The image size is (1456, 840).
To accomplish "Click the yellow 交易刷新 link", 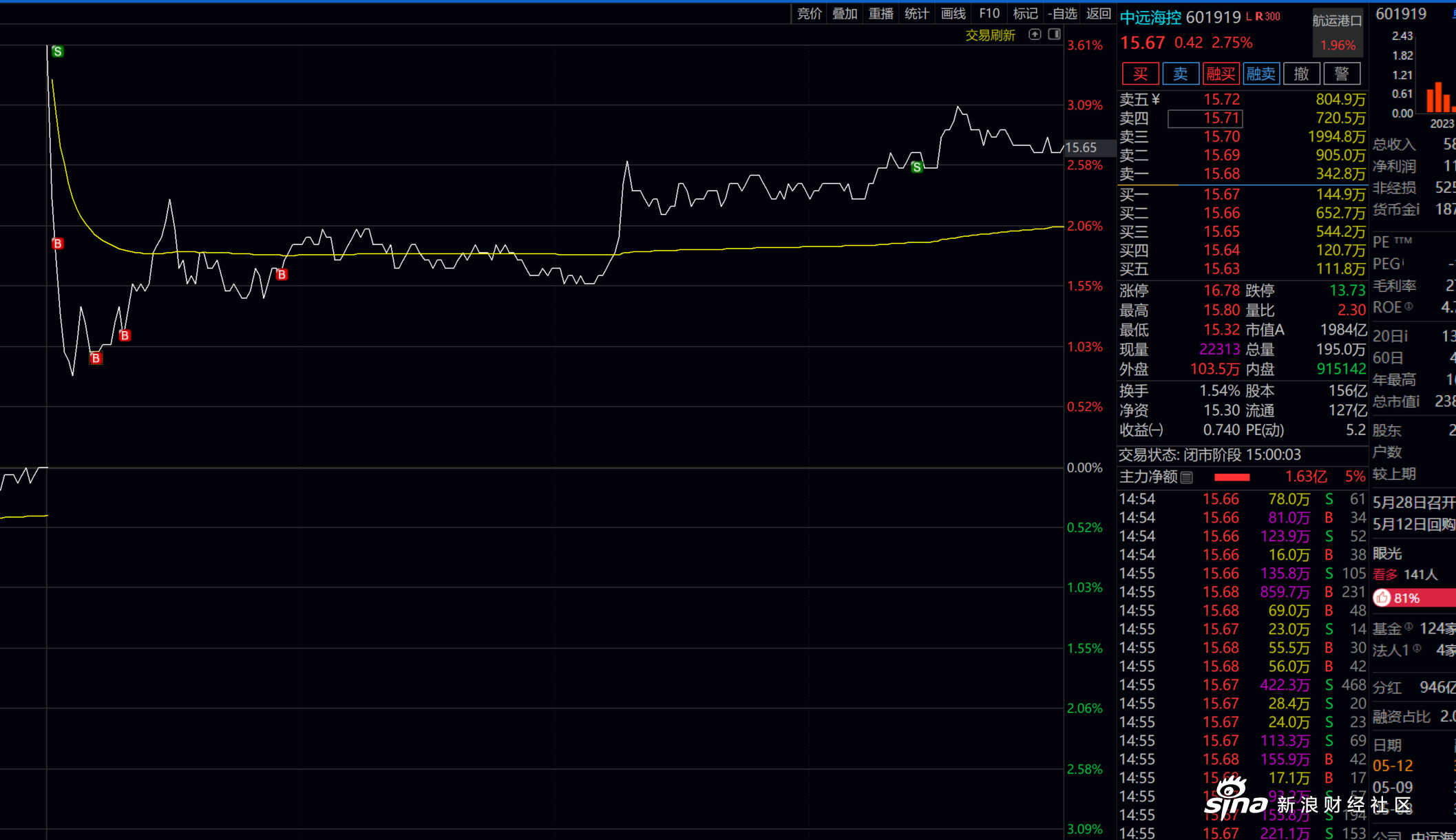I will click(990, 35).
